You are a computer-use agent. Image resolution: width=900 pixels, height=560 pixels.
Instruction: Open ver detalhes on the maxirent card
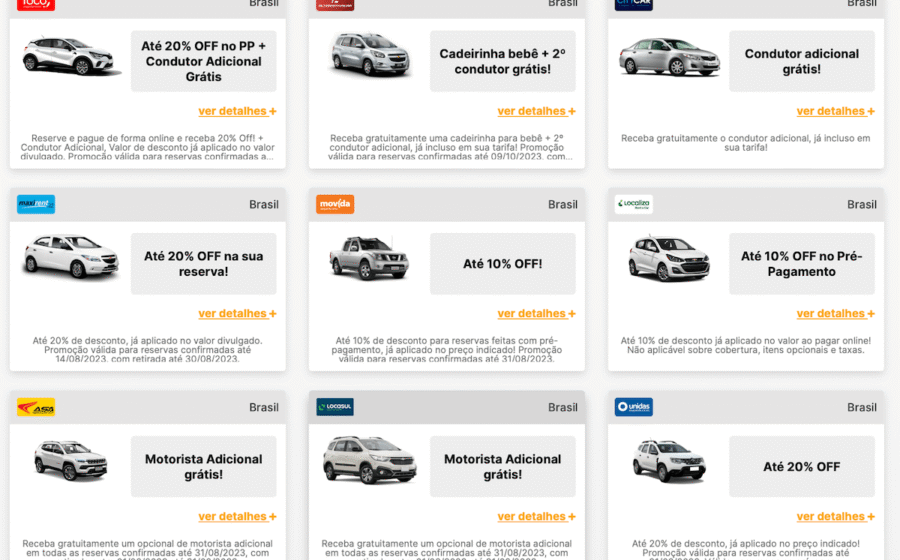pos(237,314)
